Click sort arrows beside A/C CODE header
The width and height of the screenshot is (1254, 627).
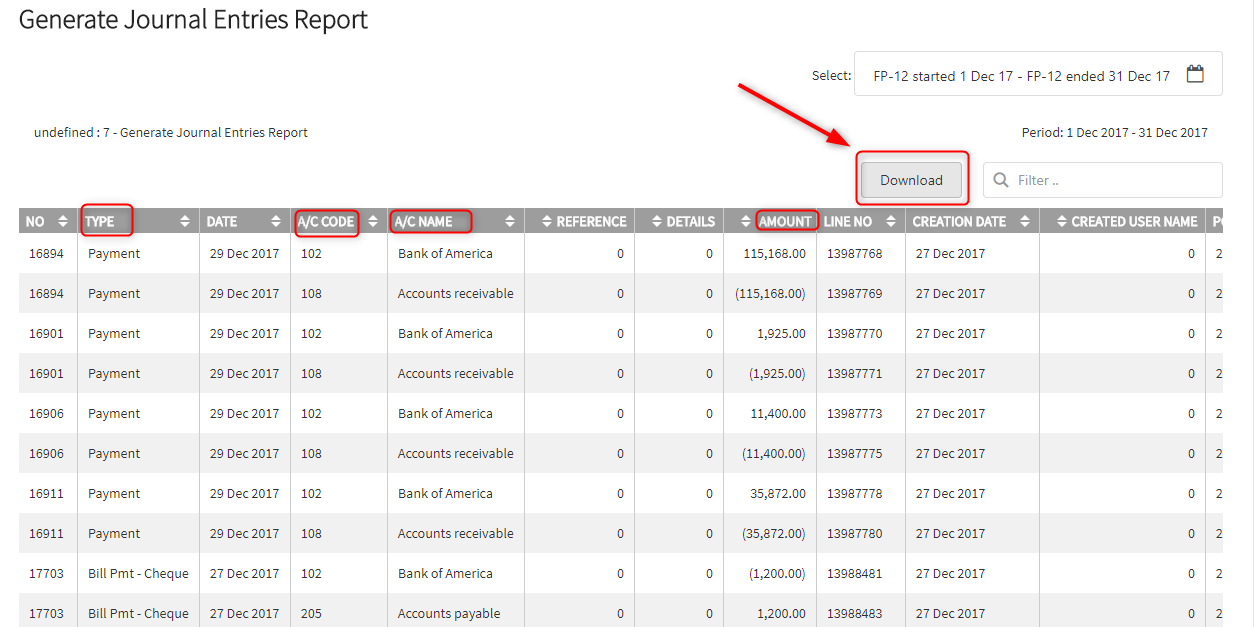[373, 221]
